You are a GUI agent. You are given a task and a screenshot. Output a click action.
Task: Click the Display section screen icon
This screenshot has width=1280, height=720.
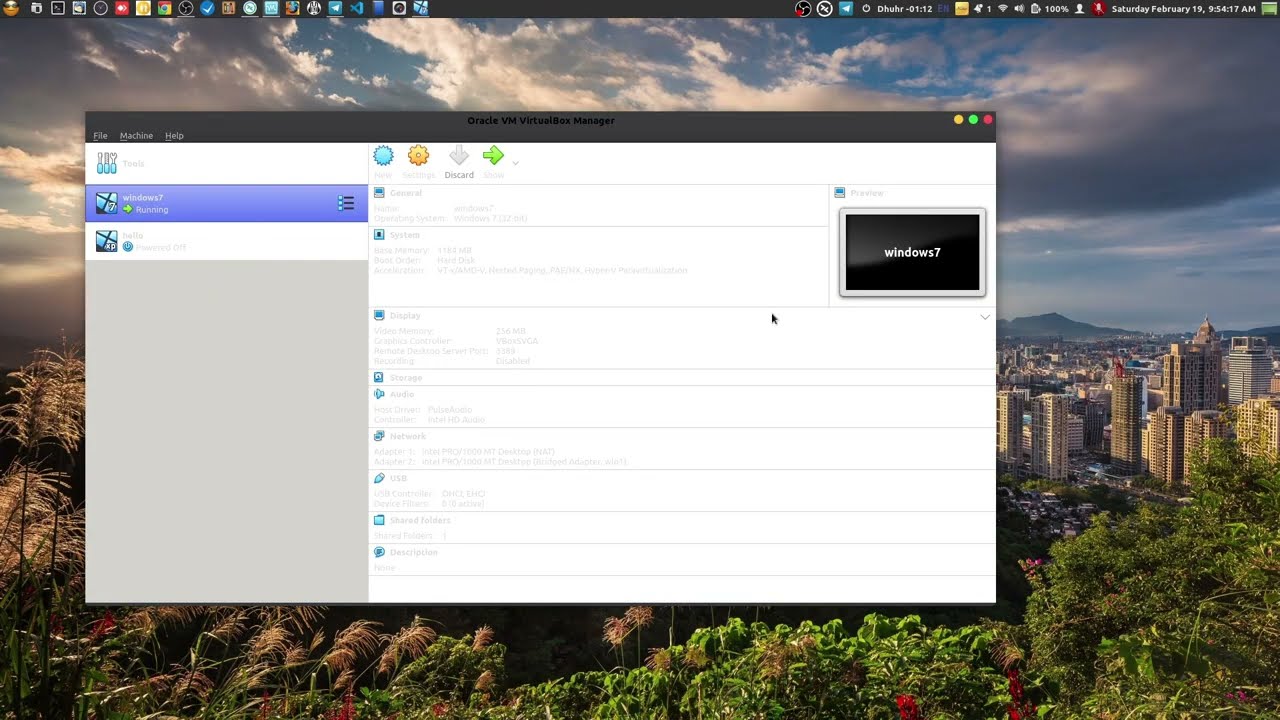(379, 315)
